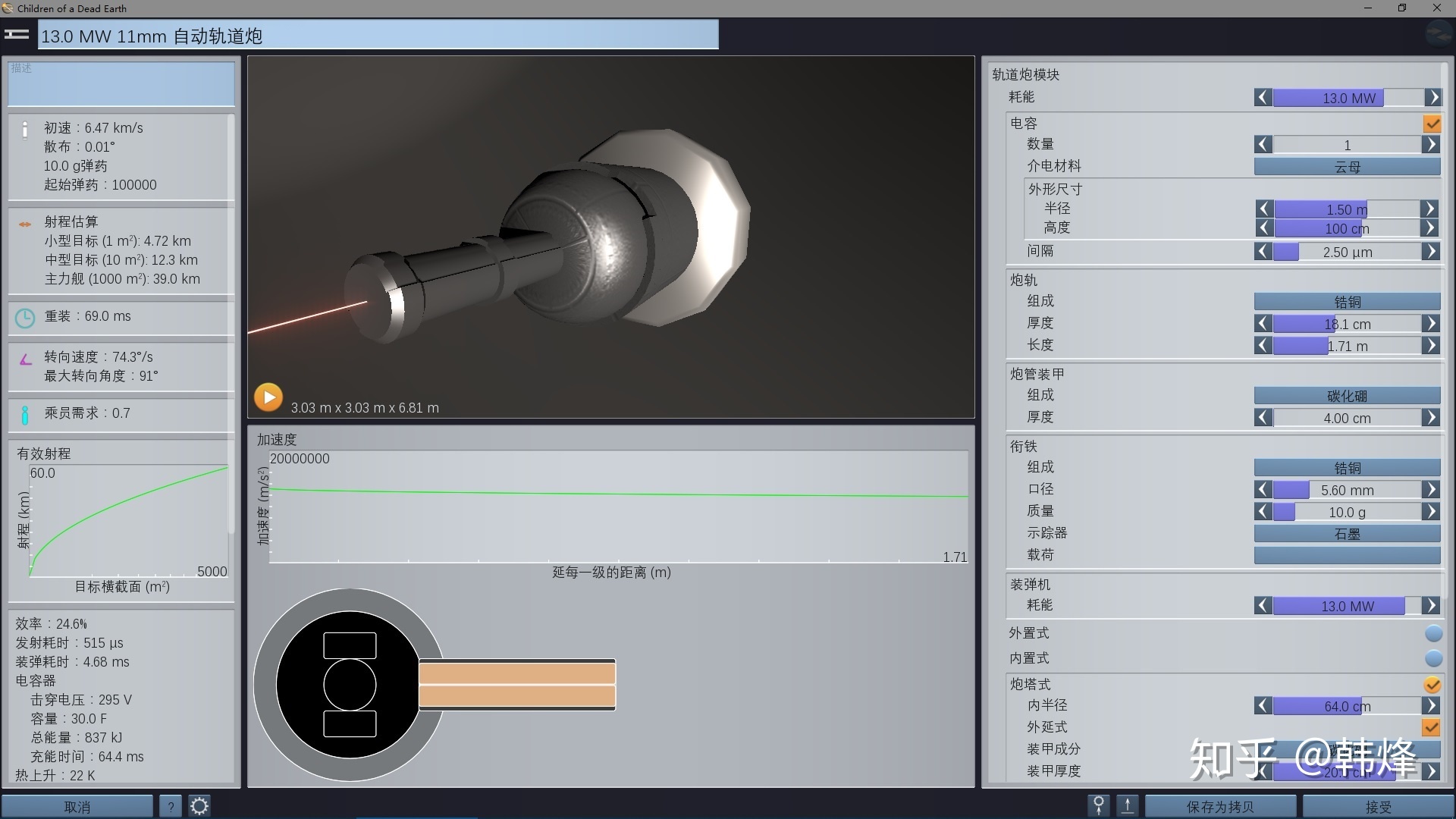
Task: Increase 耗能 power with right arrow
Action: [1432, 98]
